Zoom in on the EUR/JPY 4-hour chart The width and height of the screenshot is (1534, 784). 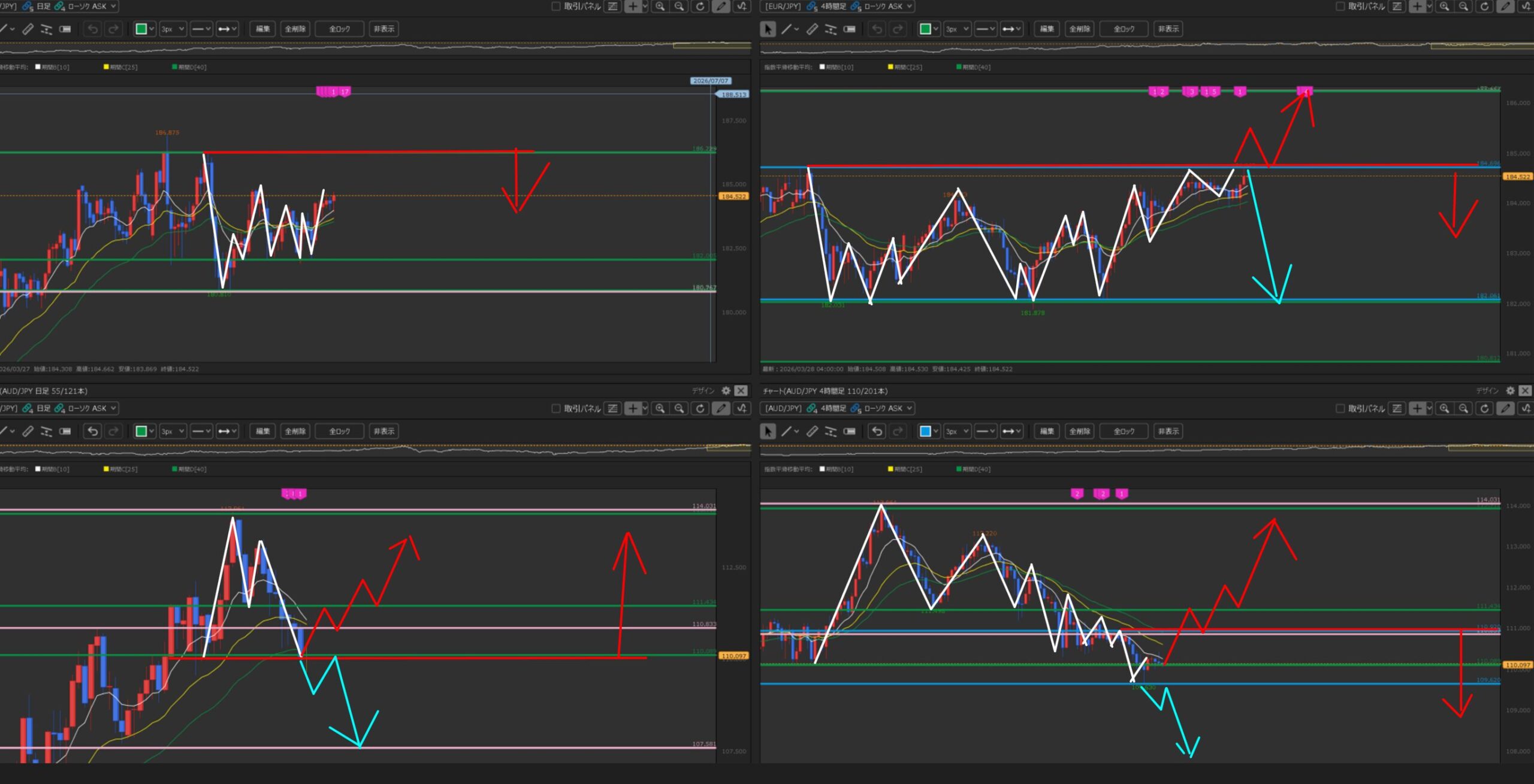point(1444,7)
